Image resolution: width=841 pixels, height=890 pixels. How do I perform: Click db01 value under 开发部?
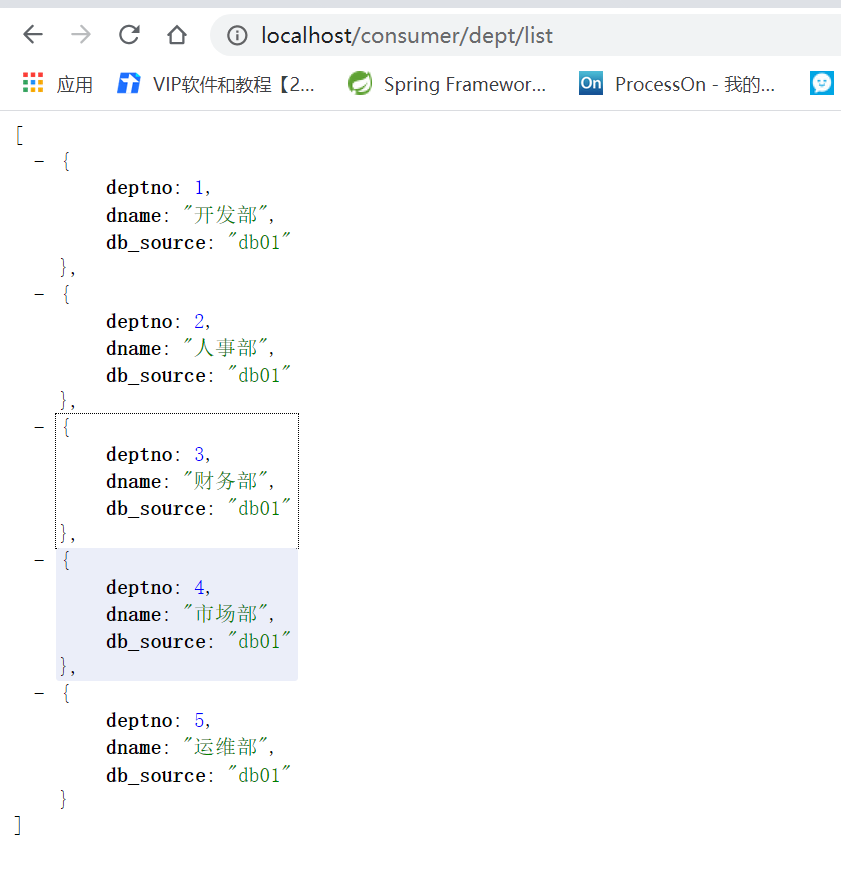(259, 242)
